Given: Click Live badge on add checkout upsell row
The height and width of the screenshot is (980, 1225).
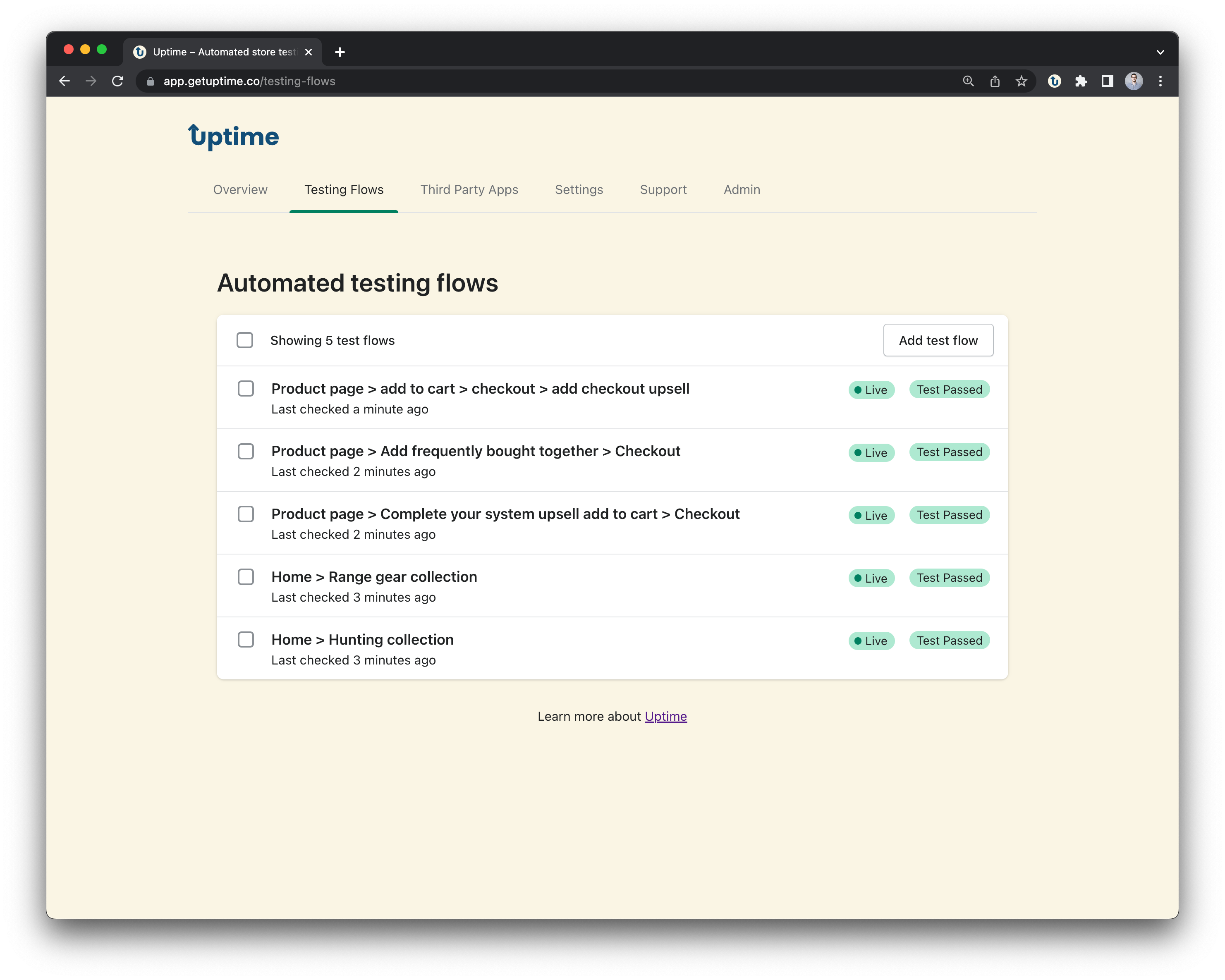Looking at the screenshot, I should coord(871,390).
